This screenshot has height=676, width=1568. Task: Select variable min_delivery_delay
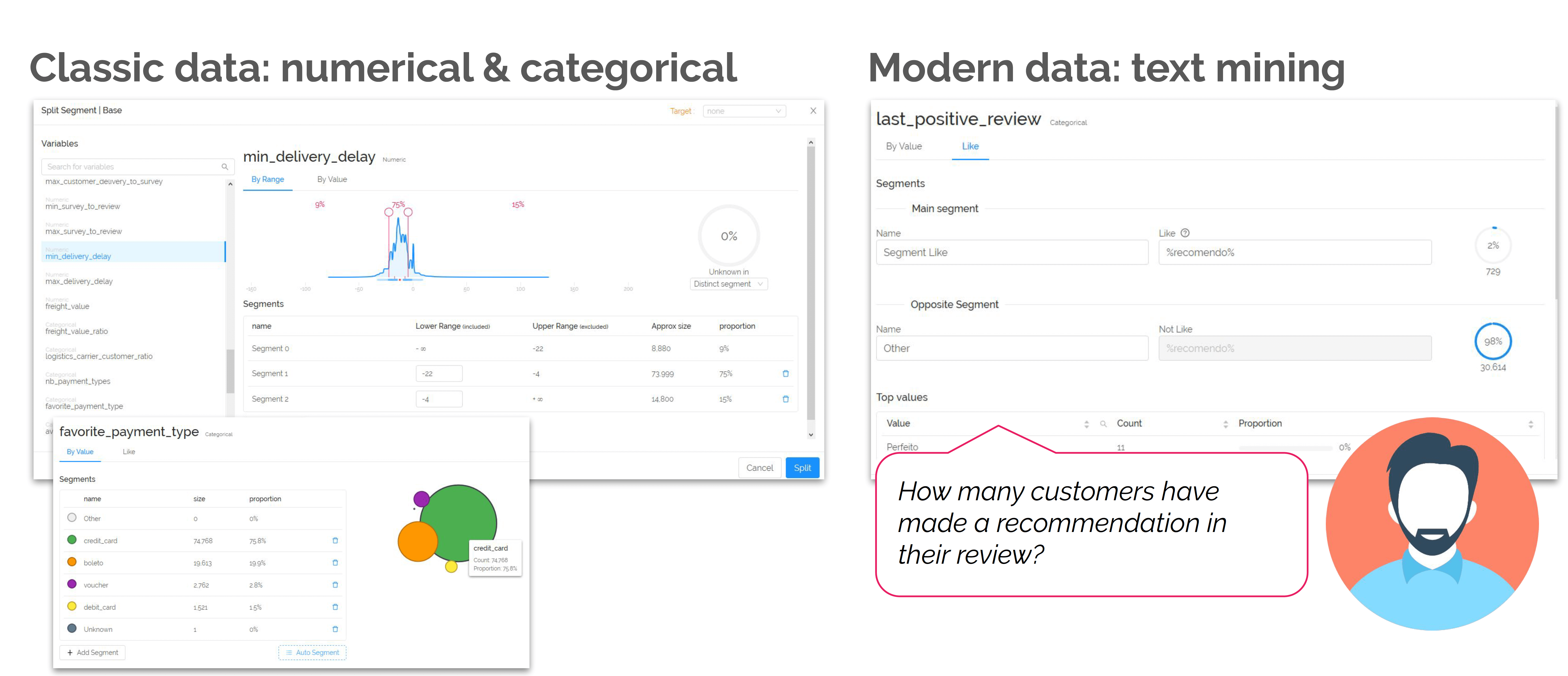pos(133,252)
